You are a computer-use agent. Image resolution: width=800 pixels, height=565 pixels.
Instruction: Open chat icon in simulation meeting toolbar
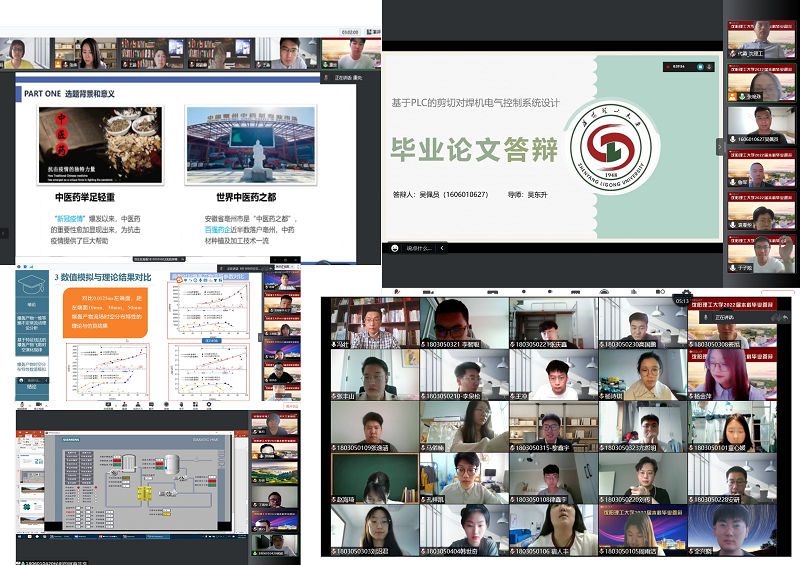click(x=152, y=404)
